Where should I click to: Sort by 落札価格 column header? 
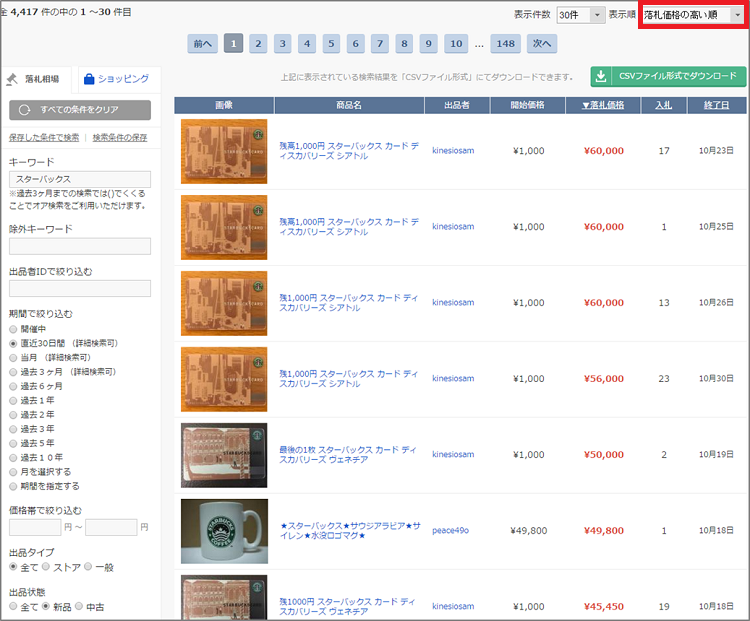pos(602,105)
